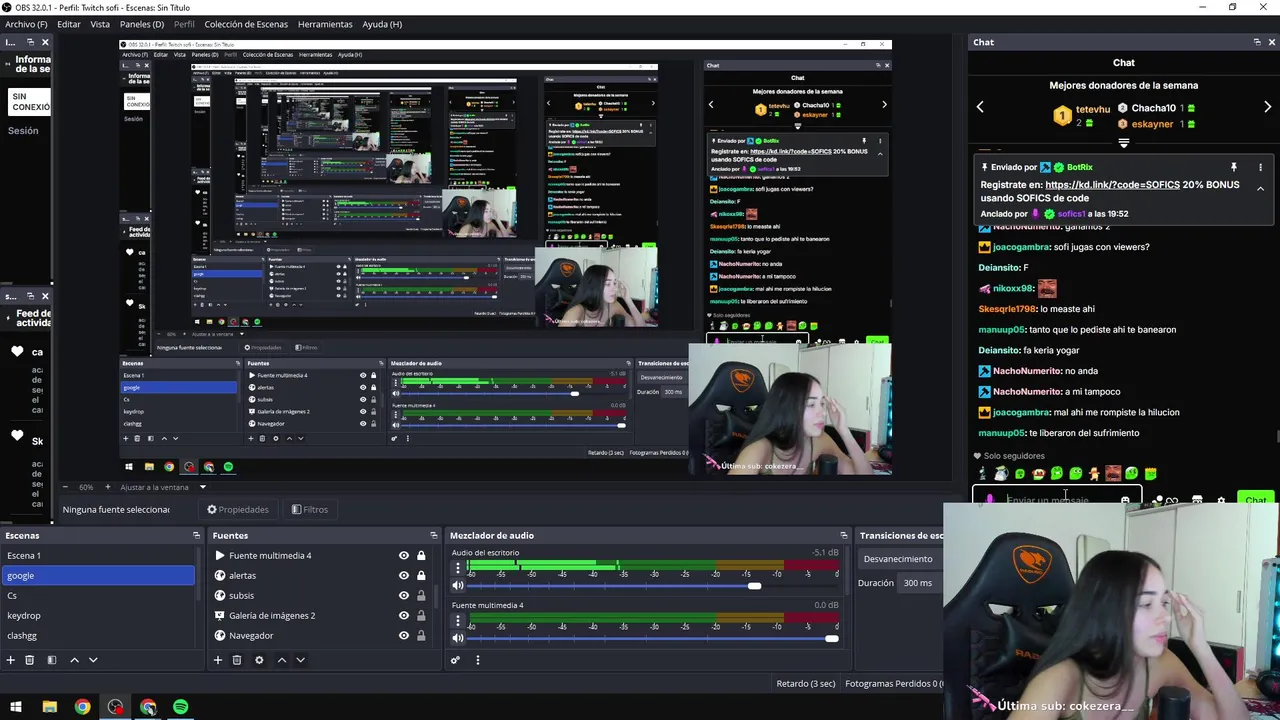Undock the Escenas panel with the float icon
Screen dimensions: 1280x720
tap(197, 535)
